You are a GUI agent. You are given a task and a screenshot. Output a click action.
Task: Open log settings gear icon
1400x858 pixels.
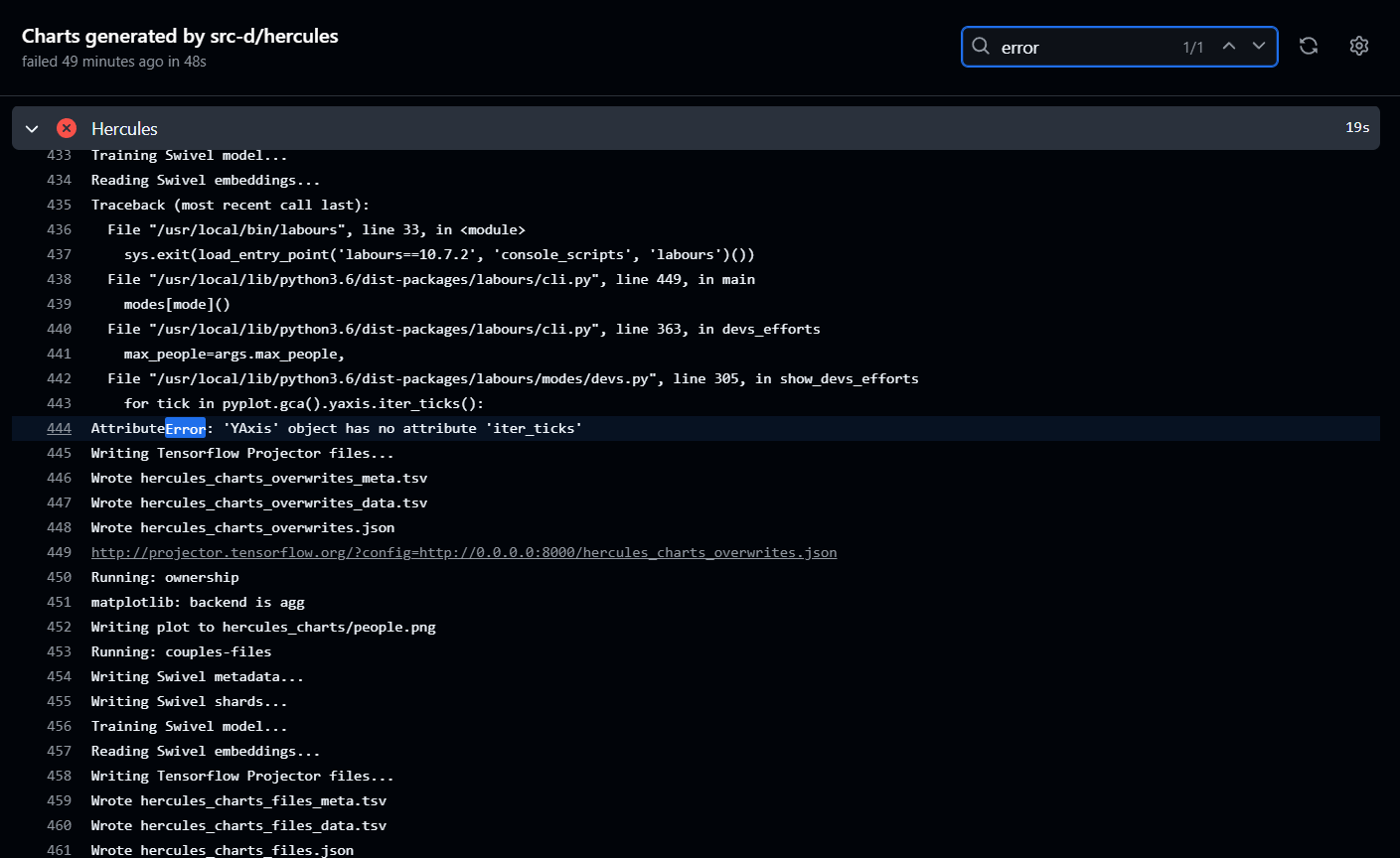(x=1359, y=47)
